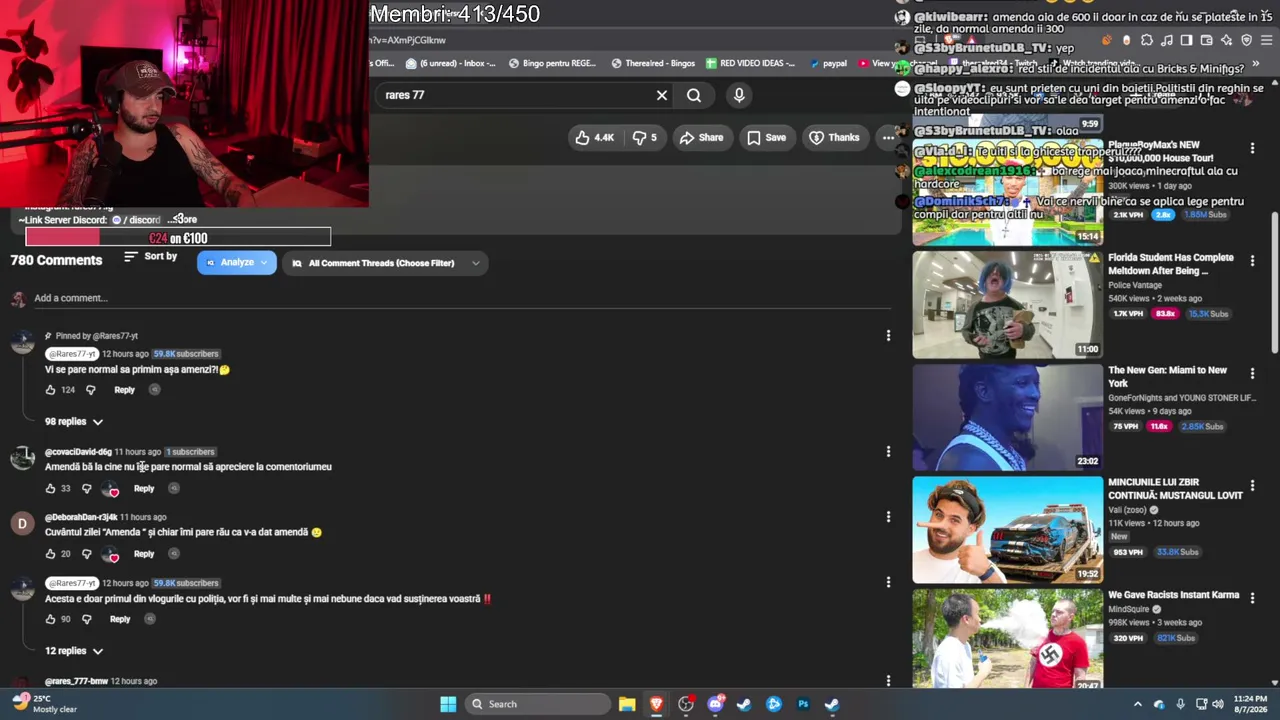Viewport: 1280px width, 720px height.
Task: Reply to the pinned 'Vi se pare normal' comment
Action: coord(124,390)
